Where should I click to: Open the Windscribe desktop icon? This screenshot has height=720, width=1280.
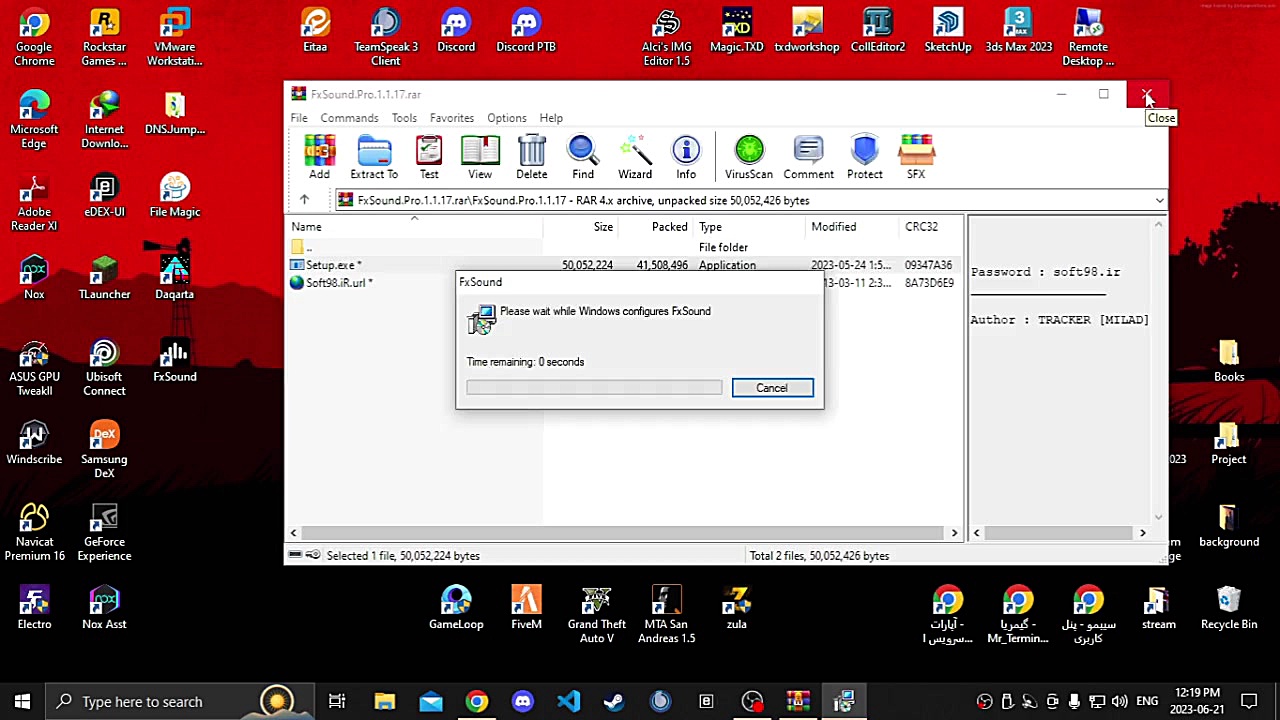tap(34, 444)
